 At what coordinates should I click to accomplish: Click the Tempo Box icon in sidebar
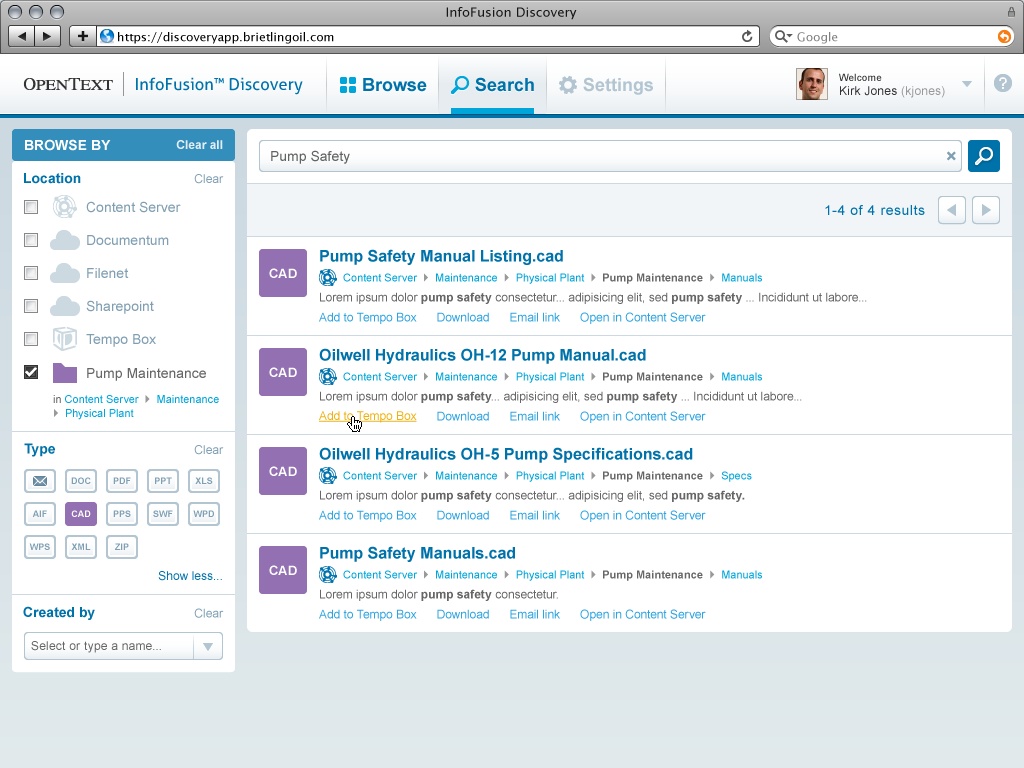[x=65, y=339]
